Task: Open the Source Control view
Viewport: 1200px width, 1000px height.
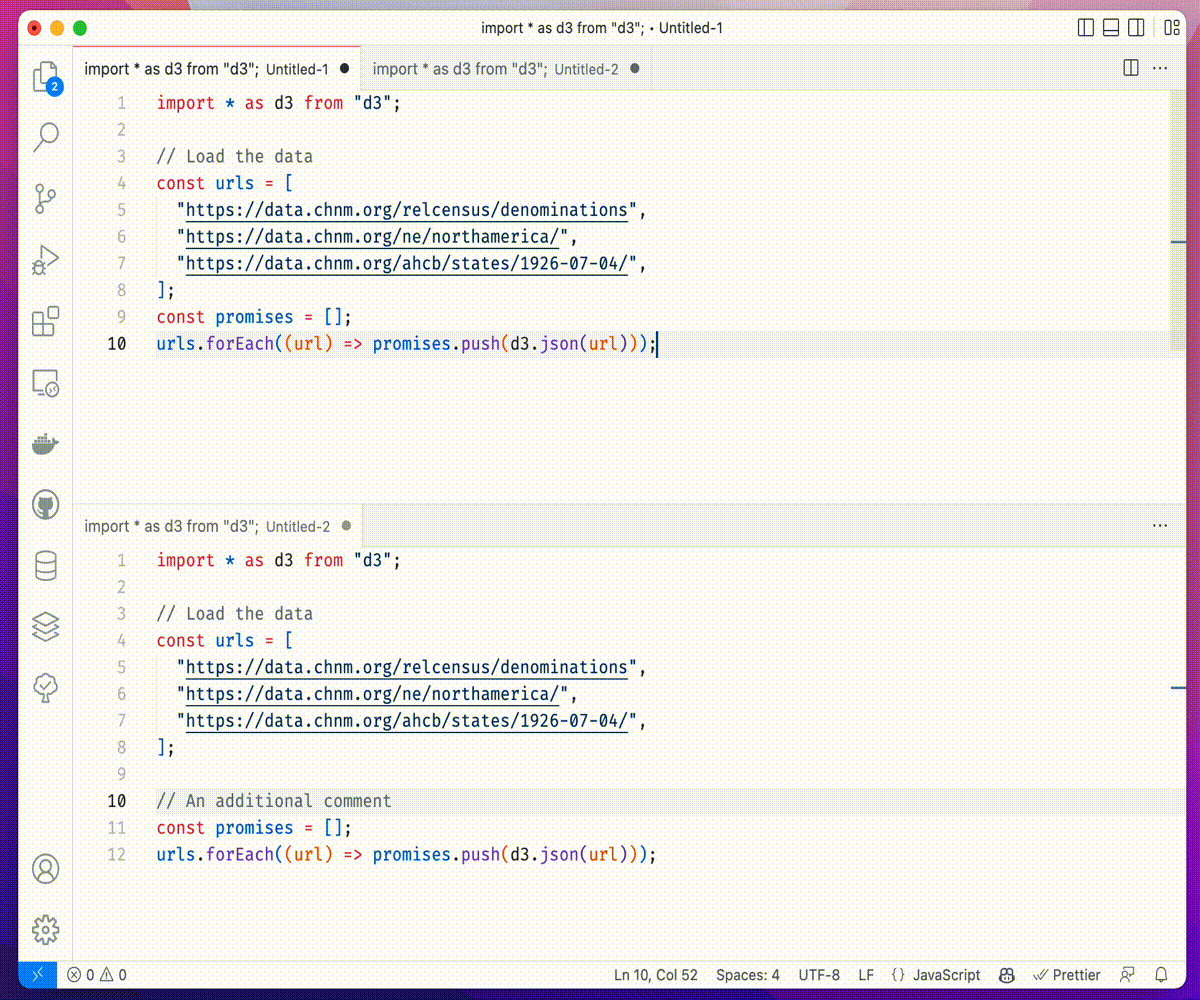Action: 45,199
